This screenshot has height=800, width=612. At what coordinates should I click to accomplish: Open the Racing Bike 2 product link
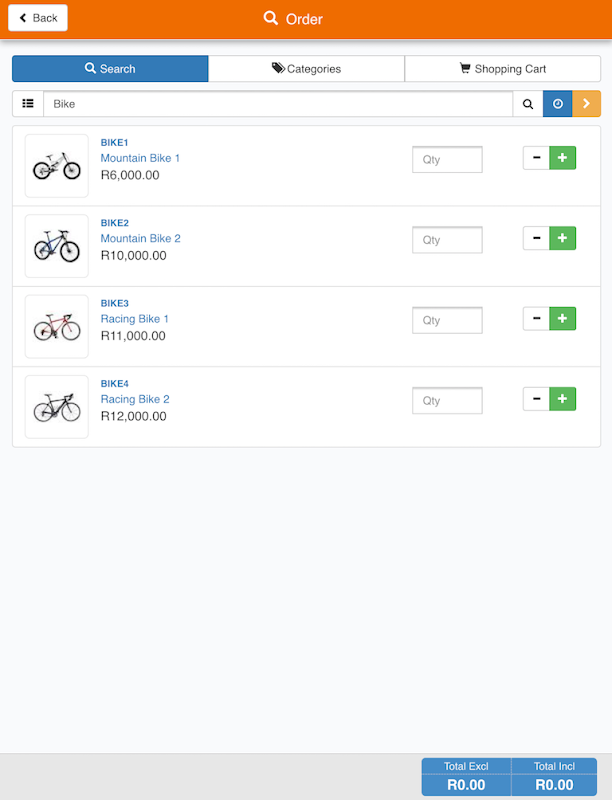click(x=135, y=399)
